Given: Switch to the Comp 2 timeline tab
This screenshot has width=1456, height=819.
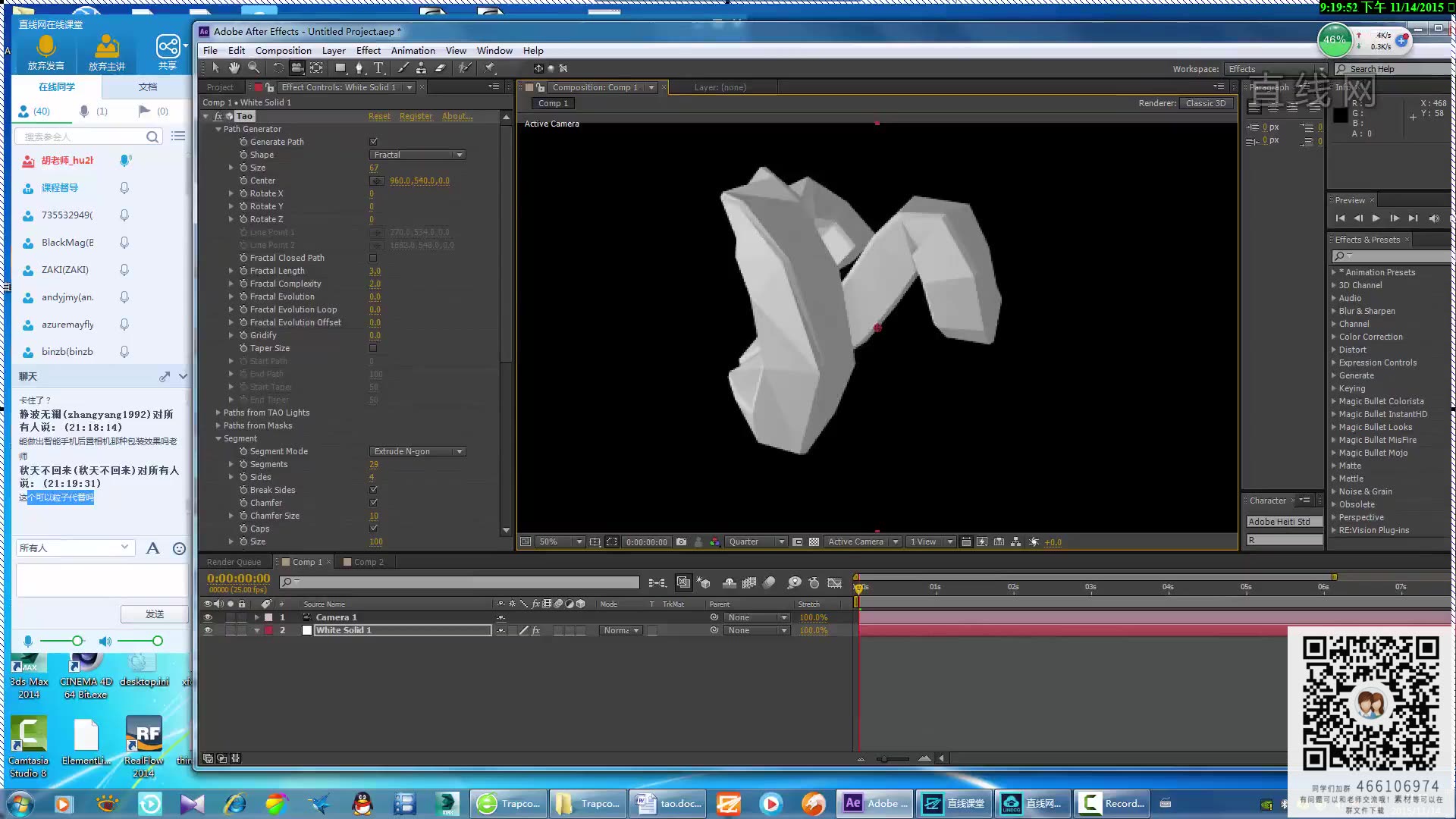Looking at the screenshot, I should (x=368, y=562).
